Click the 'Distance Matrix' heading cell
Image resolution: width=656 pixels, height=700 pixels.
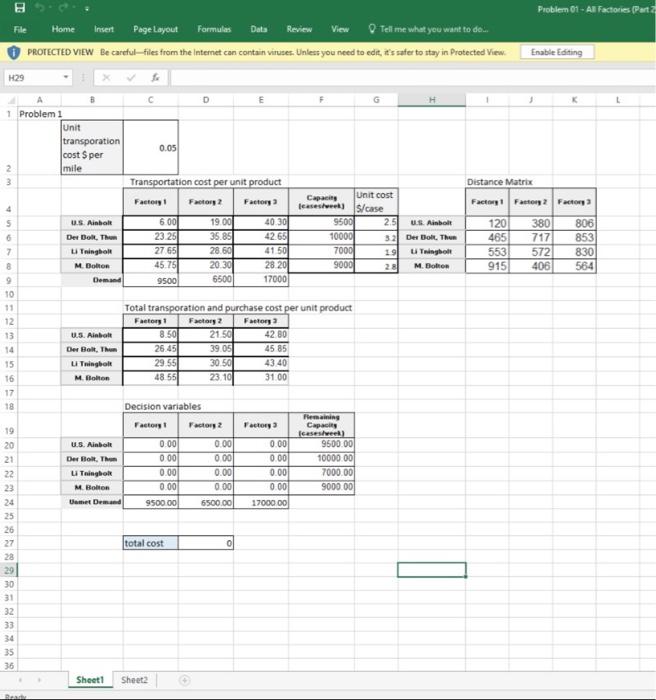[x=500, y=182]
